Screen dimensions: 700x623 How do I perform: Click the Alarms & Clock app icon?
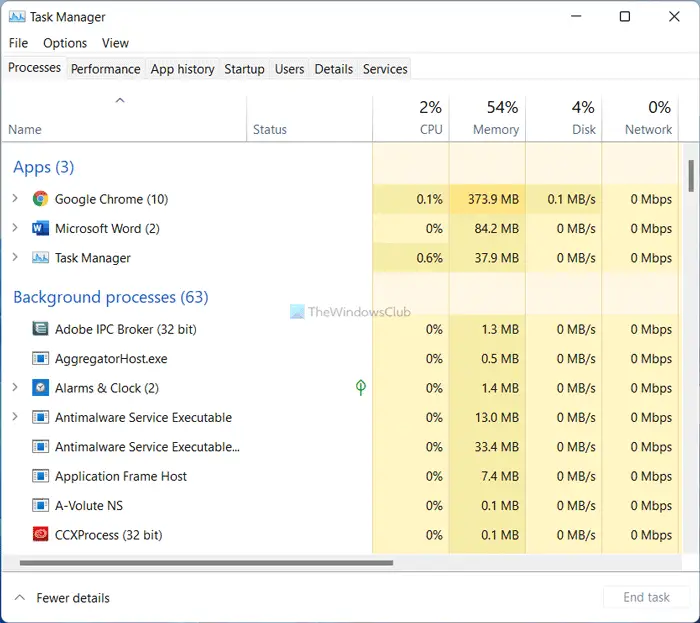pyautogui.click(x=40, y=388)
